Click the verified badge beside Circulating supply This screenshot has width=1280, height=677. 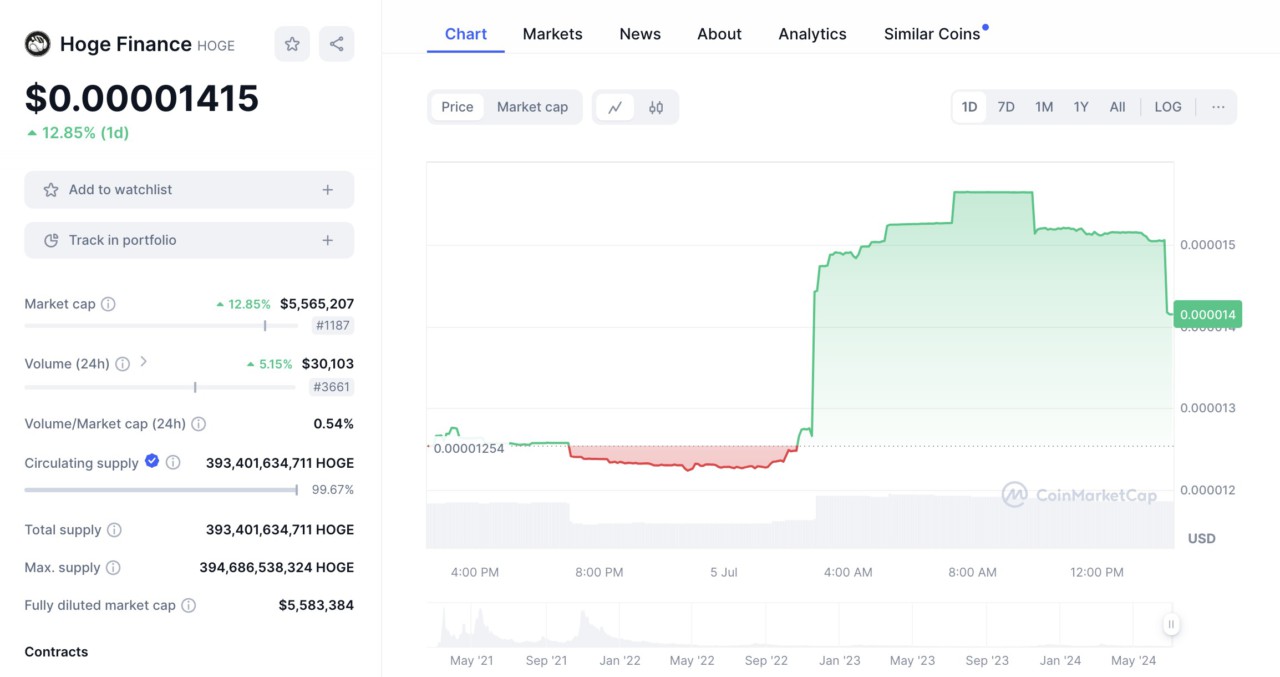(152, 462)
